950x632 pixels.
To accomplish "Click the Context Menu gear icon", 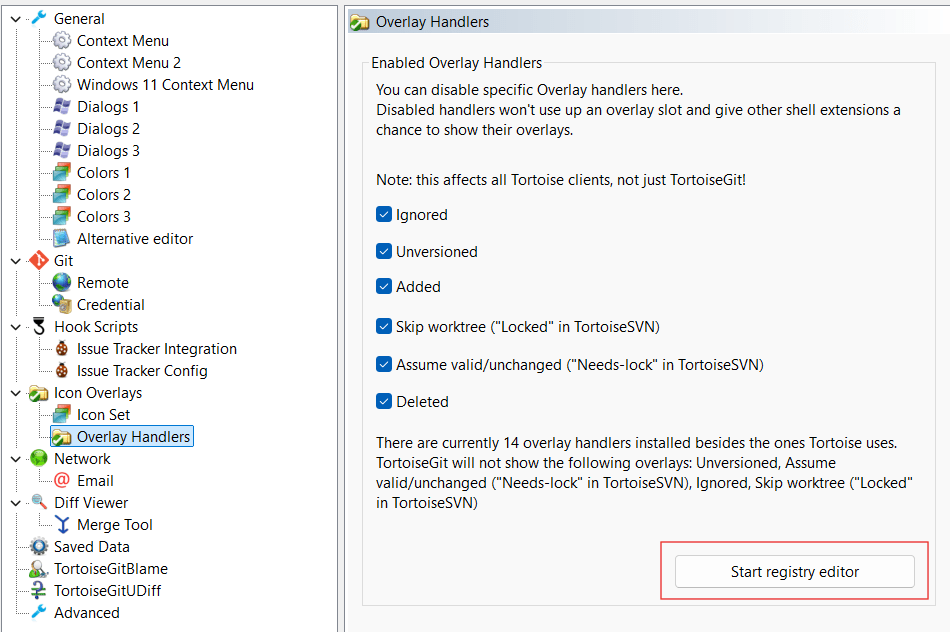I will (62, 41).
